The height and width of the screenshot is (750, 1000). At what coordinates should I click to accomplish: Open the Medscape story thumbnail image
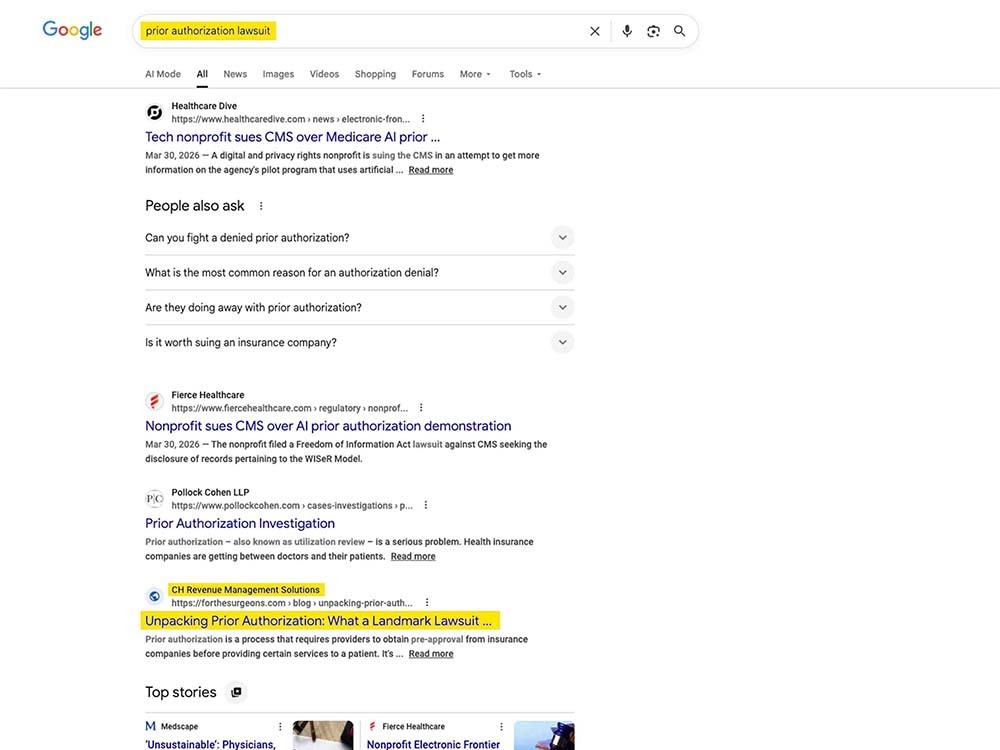[x=323, y=735]
